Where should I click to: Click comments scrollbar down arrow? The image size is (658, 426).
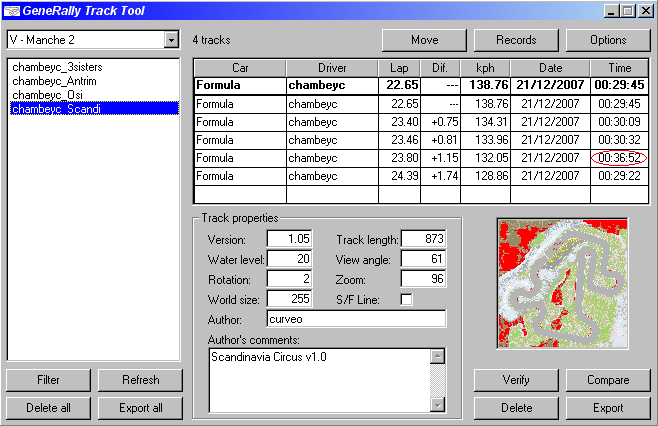437,405
